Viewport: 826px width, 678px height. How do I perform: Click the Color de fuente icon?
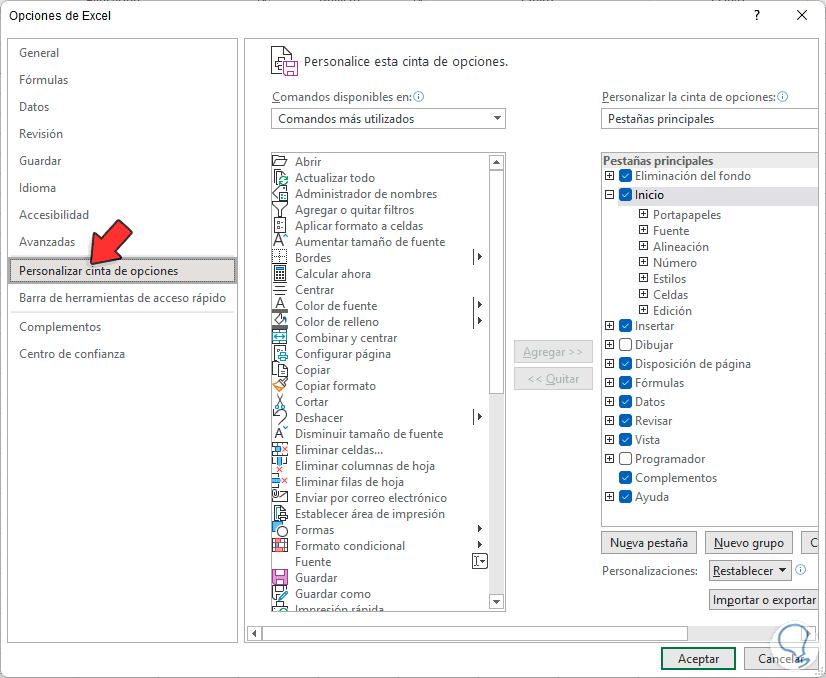280,306
